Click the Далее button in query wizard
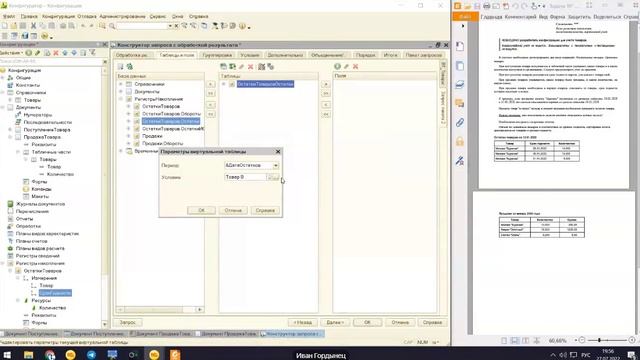Image resolution: width=640 pixels, height=360 pixels. (x=335, y=322)
